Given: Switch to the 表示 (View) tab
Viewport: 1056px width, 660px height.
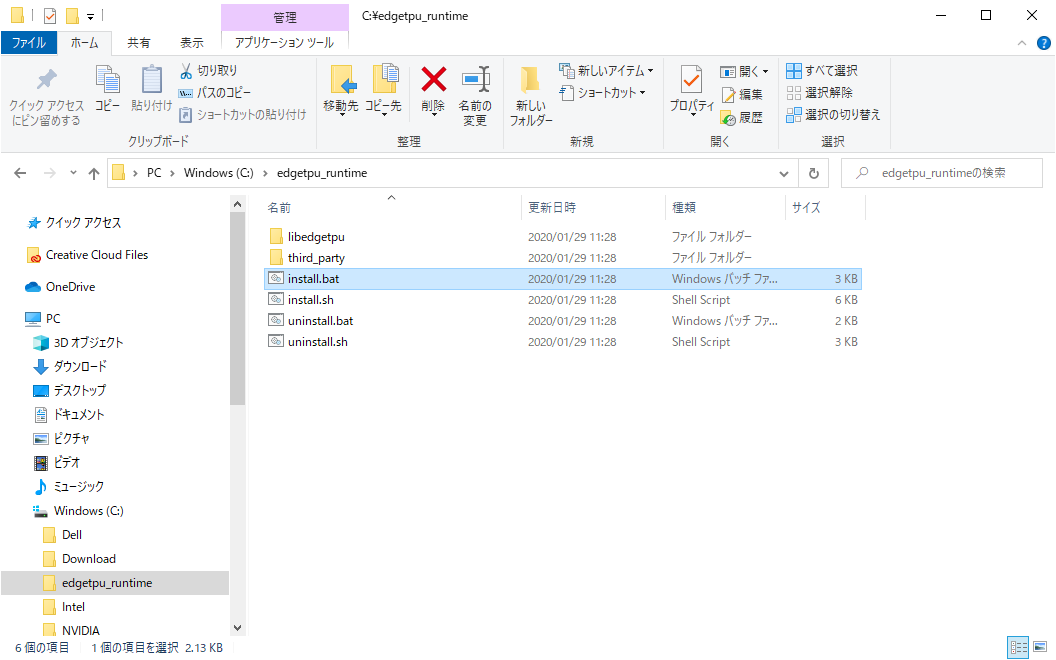Looking at the screenshot, I should coord(191,42).
